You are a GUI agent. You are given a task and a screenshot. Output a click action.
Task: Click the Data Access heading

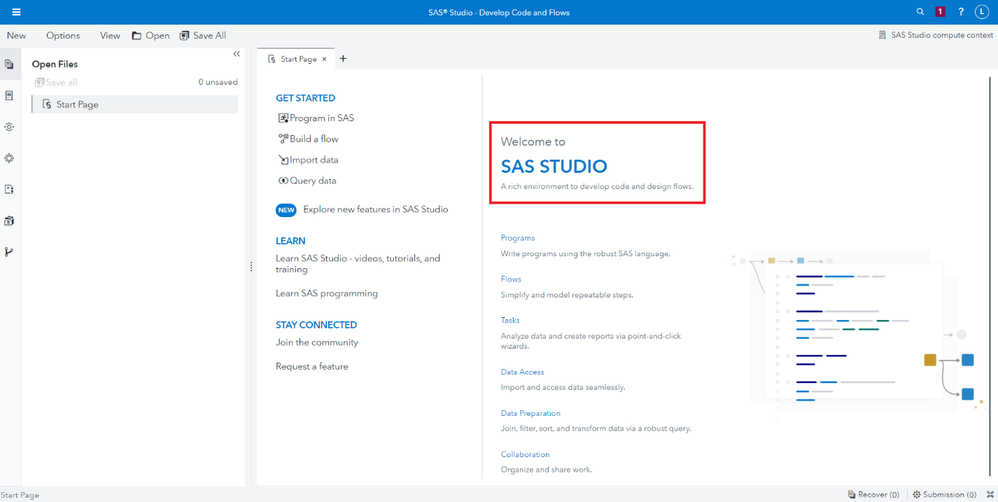coord(523,372)
